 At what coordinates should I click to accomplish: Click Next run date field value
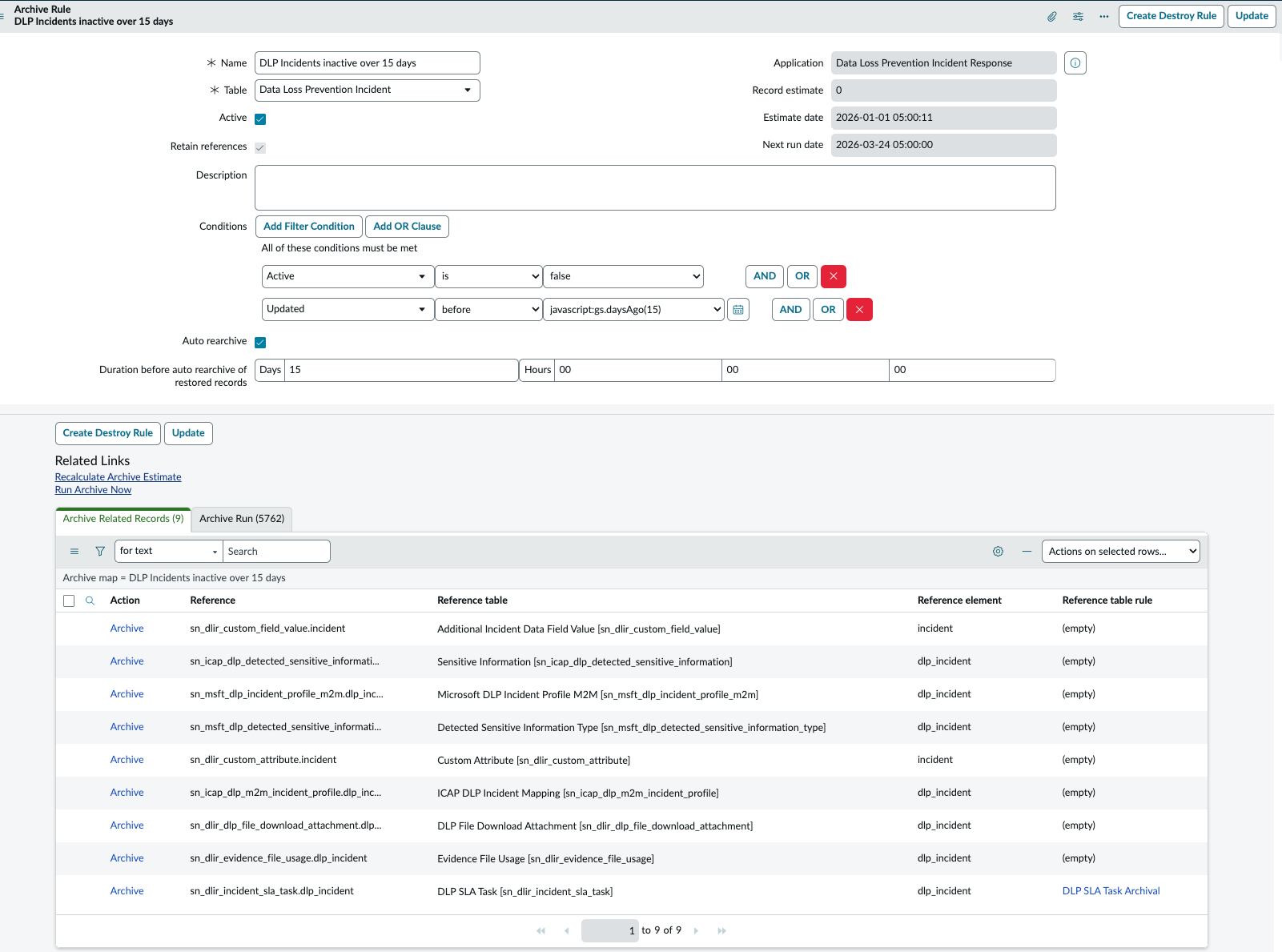pyautogui.click(x=943, y=146)
